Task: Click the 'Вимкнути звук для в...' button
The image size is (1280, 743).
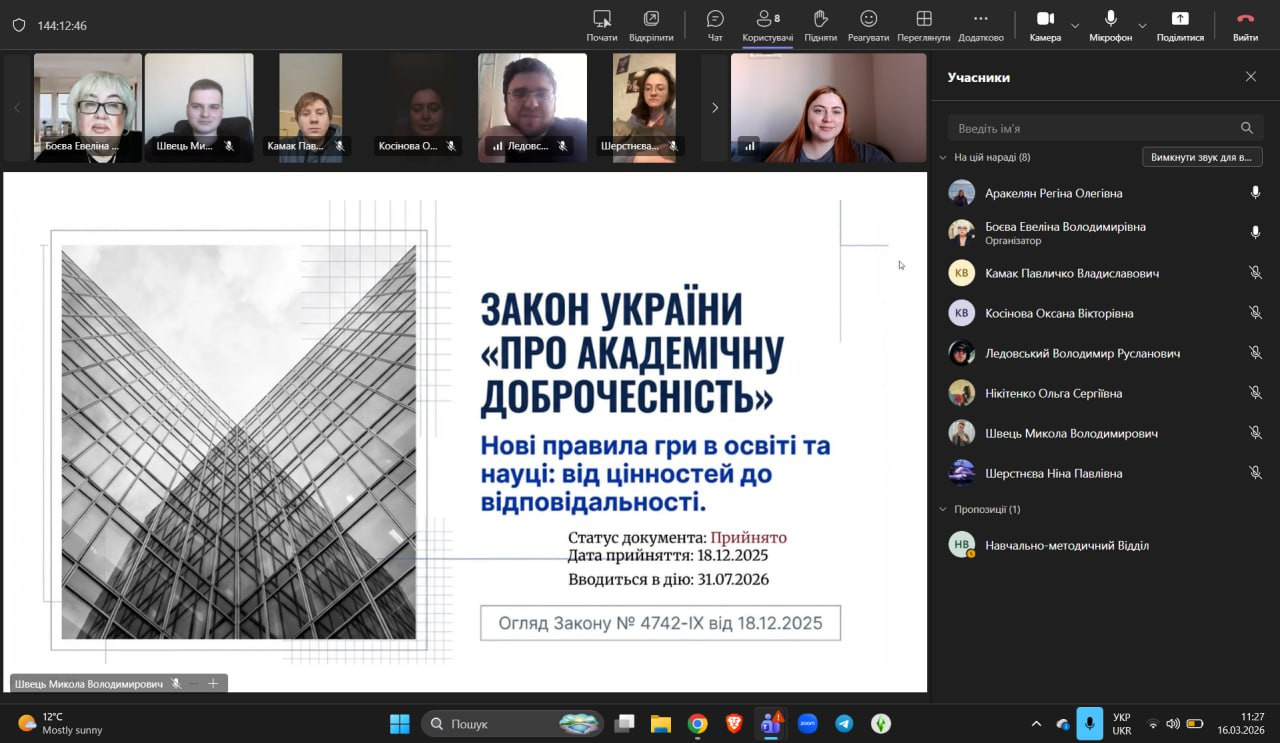Action: pyautogui.click(x=1202, y=157)
